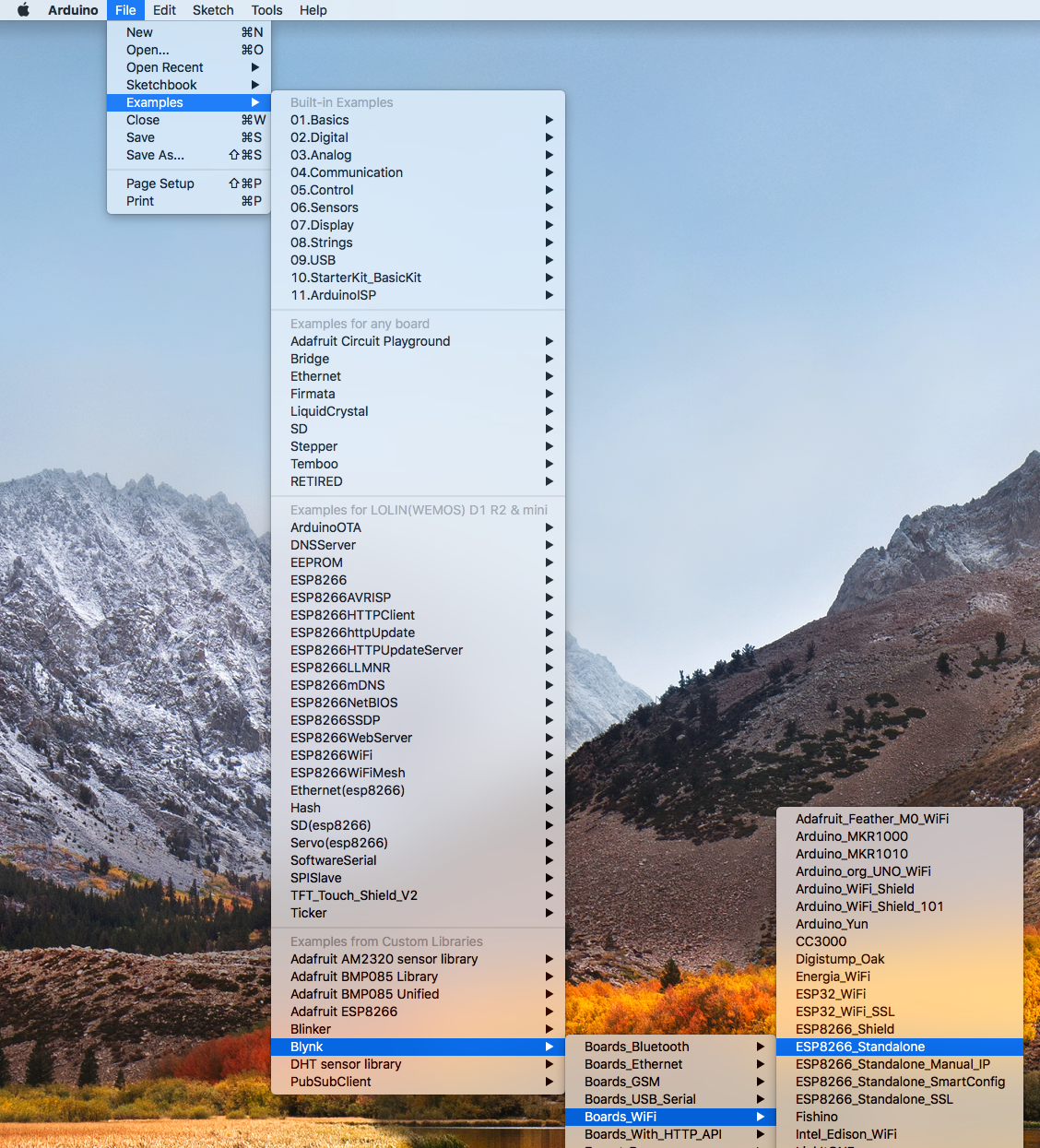Select "New" from the File menu
1040x1148 pixels.
139,31
